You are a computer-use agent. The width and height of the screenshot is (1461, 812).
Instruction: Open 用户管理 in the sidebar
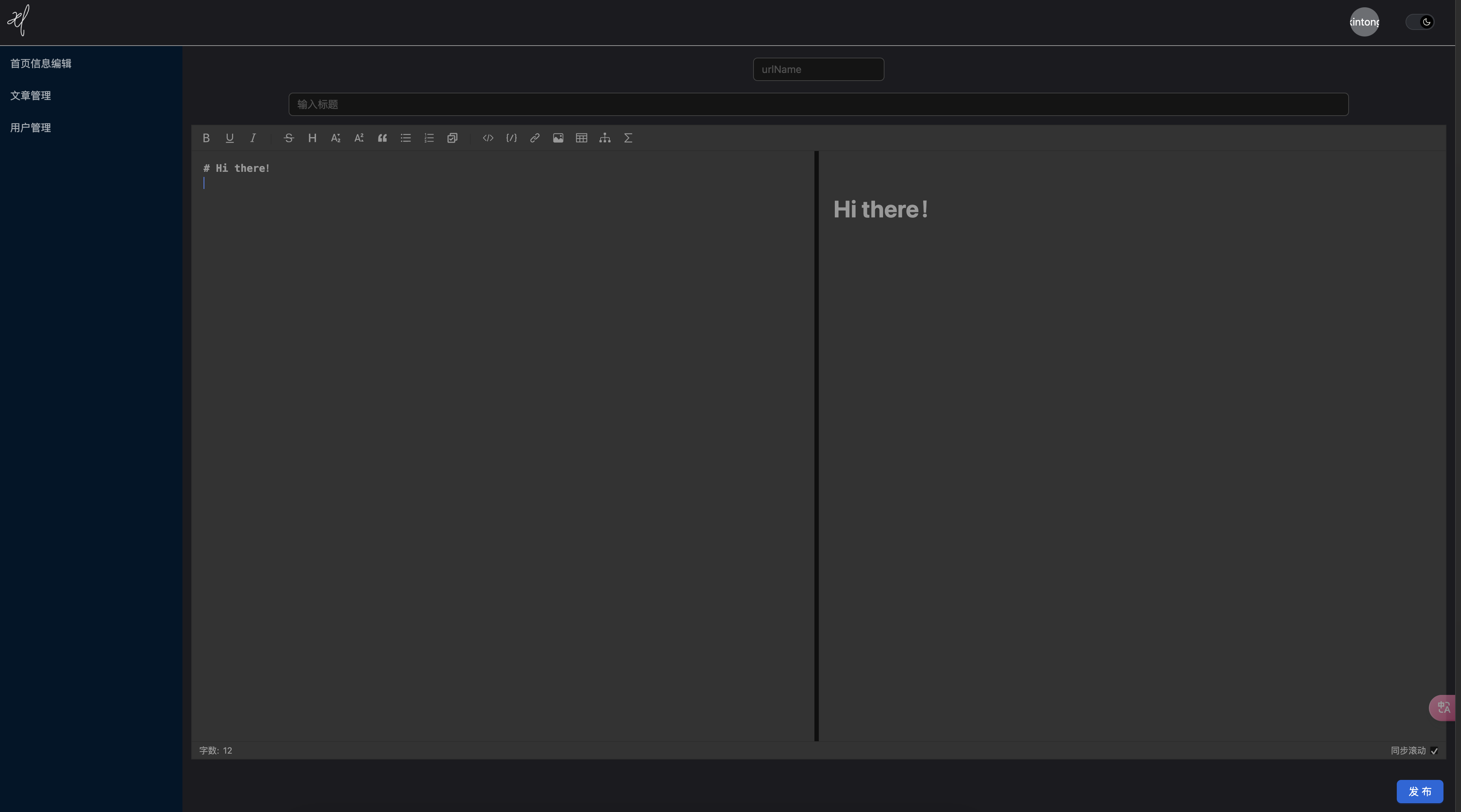click(x=31, y=128)
